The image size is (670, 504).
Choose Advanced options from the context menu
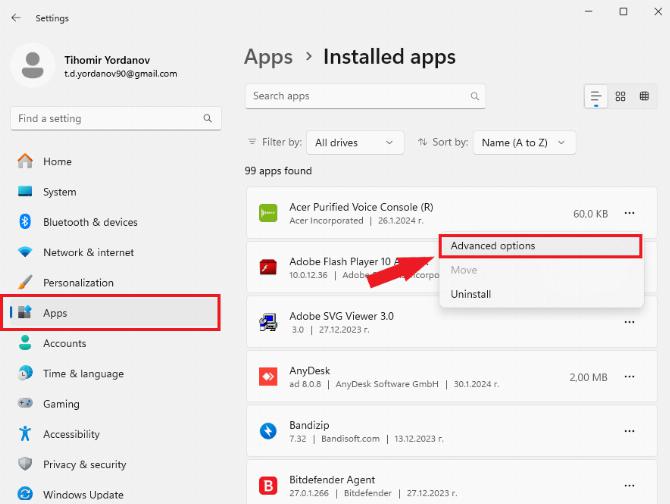tap(541, 246)
